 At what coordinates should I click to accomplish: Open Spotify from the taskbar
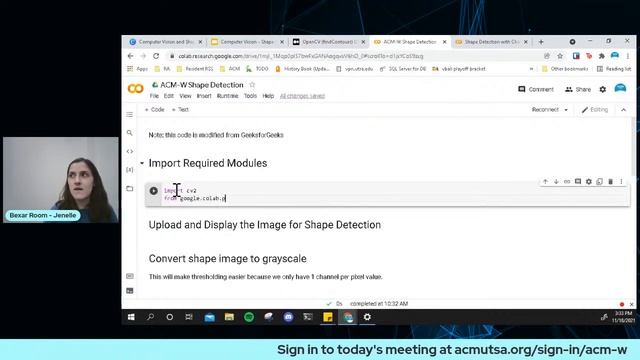click(x=249, y=317)
